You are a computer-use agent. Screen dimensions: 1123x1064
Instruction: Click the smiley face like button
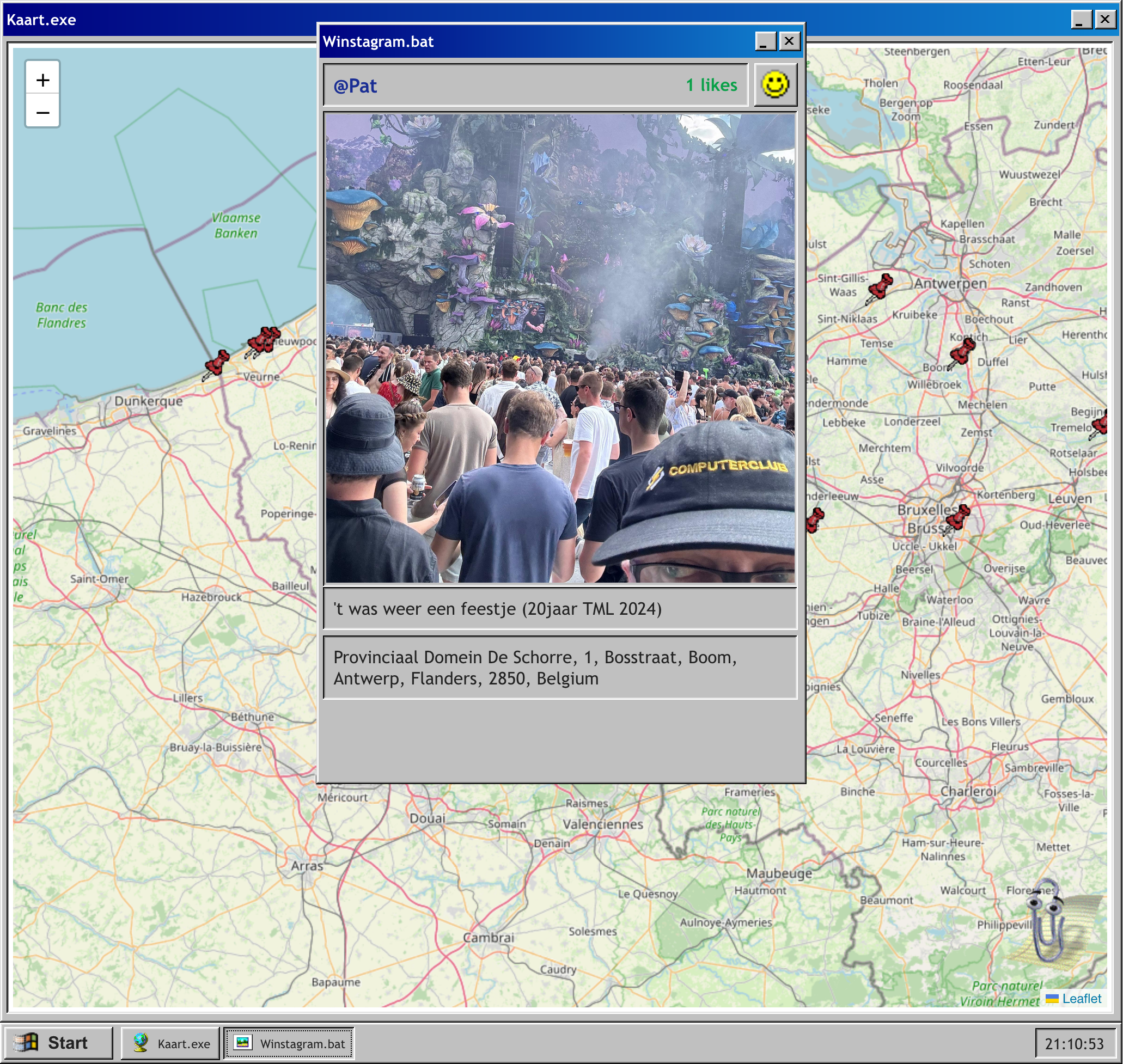click(x=775, y=85)
